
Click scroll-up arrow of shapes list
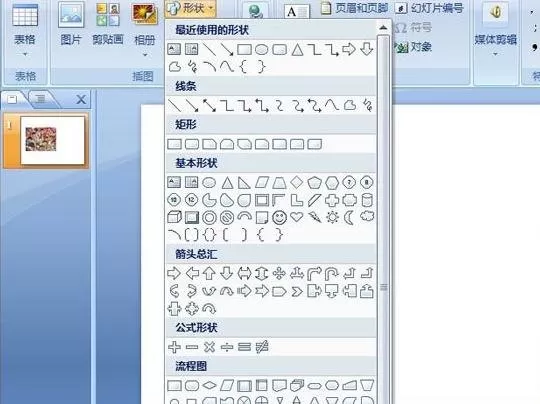(x=383, y=28)
